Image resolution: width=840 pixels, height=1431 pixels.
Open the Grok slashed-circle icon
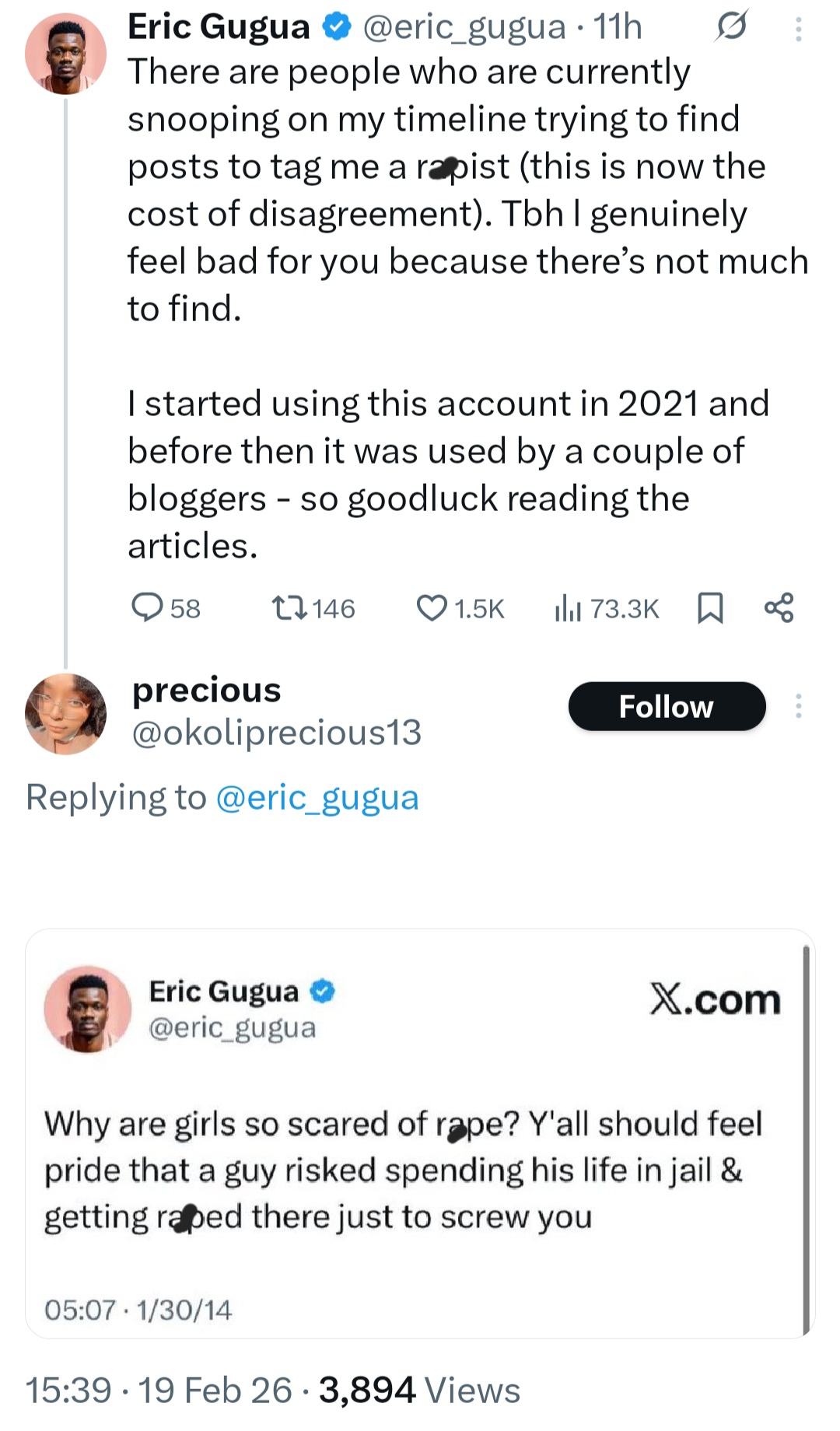732,28
